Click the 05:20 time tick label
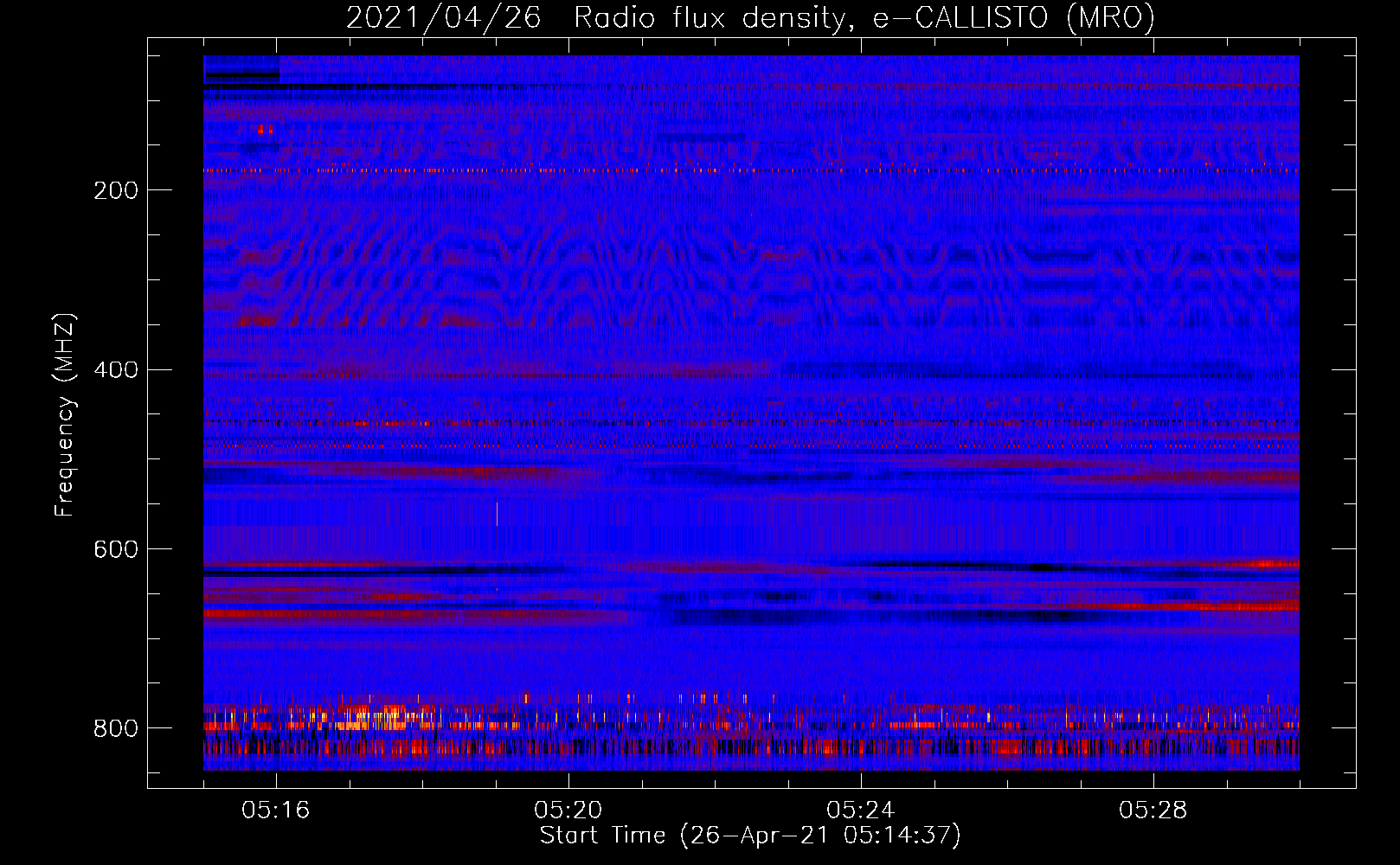This screenshot has height=865, width=1400. (x=568, y=811)
